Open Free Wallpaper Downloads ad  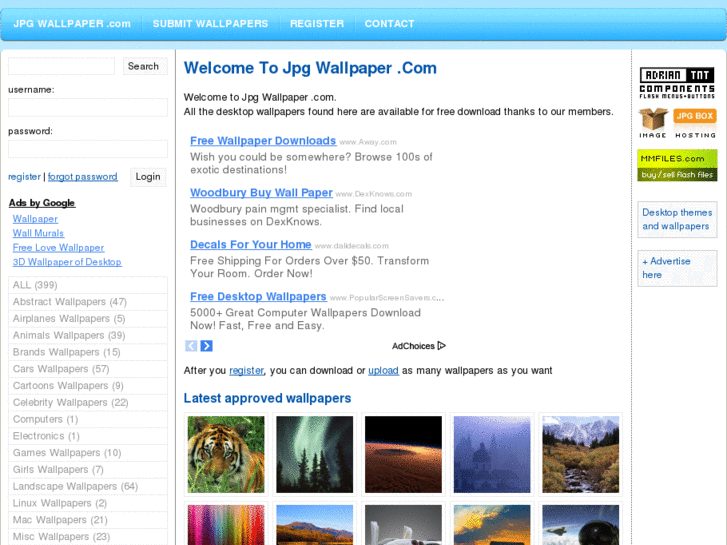point(263,141)
